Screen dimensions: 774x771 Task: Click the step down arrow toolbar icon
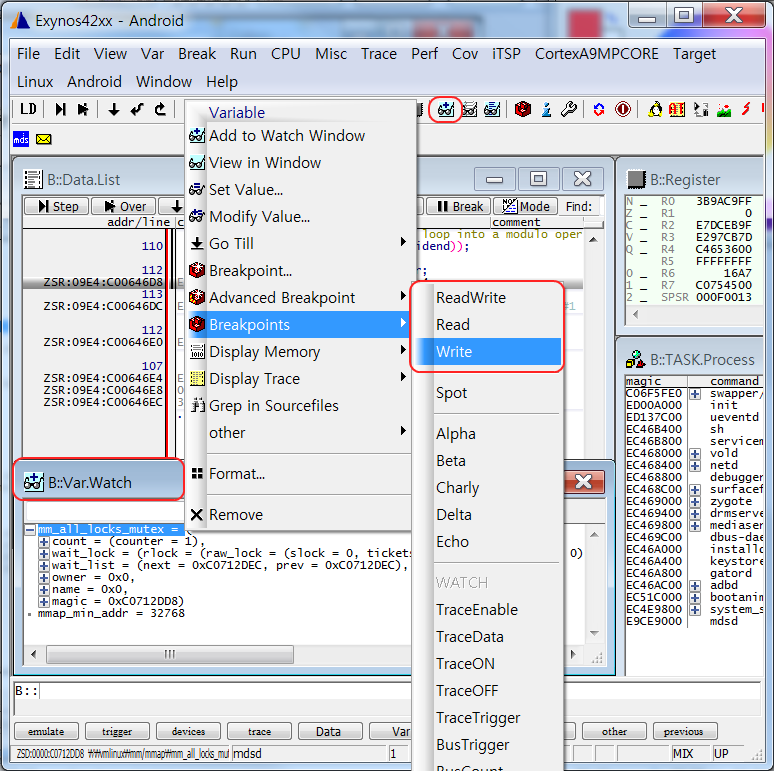(x=114, y=109)
